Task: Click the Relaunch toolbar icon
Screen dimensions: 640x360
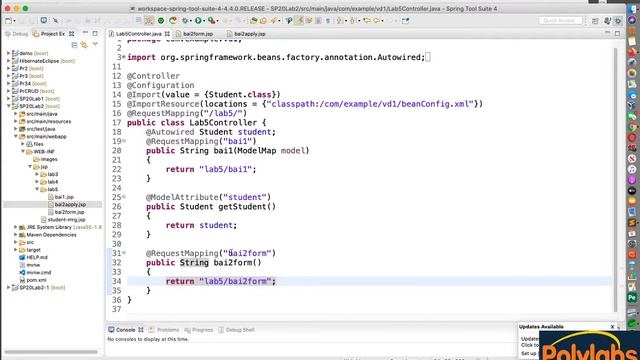Action: tap(173, 20)
